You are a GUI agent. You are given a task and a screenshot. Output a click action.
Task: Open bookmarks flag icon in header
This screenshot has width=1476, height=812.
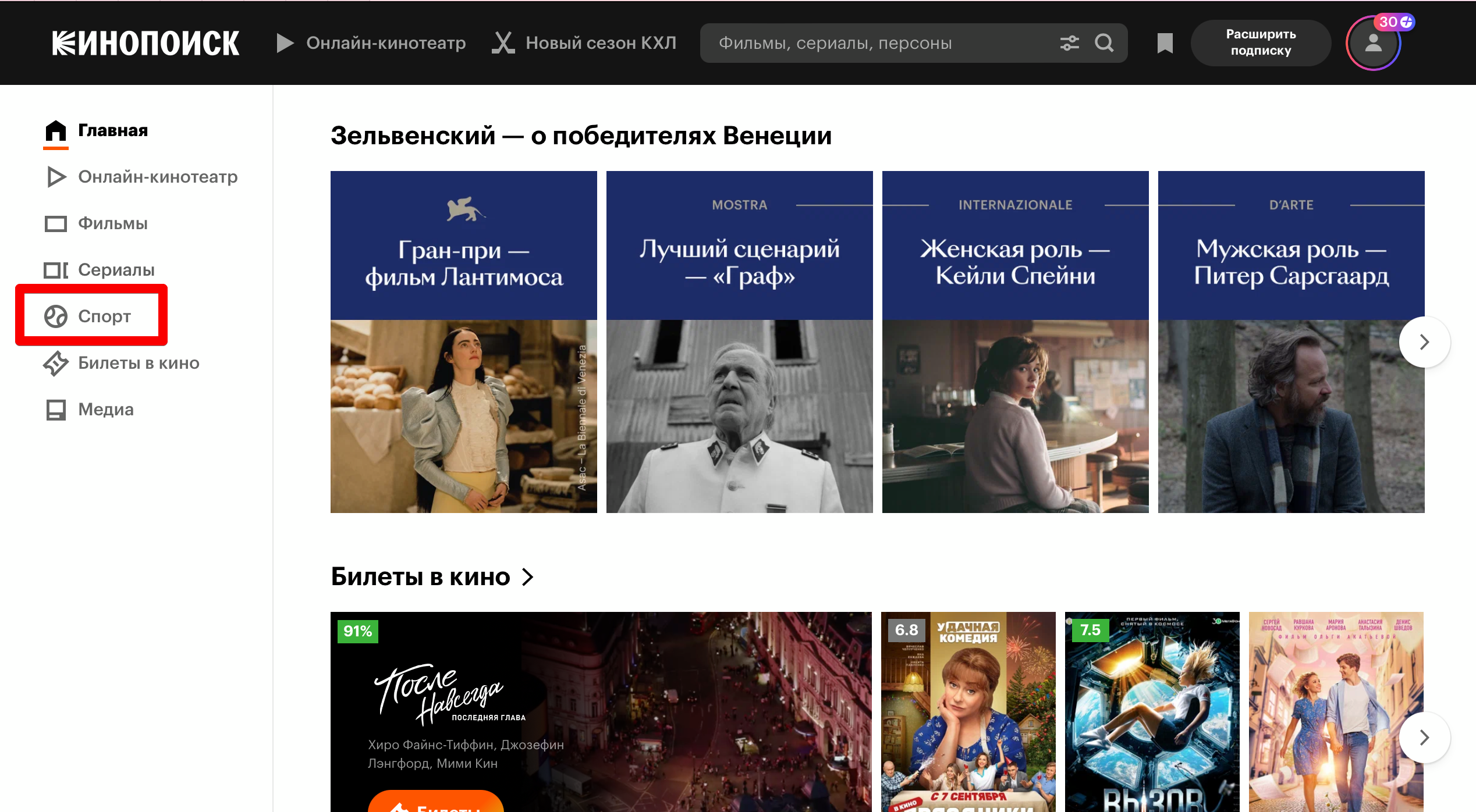pos(1165,44)
